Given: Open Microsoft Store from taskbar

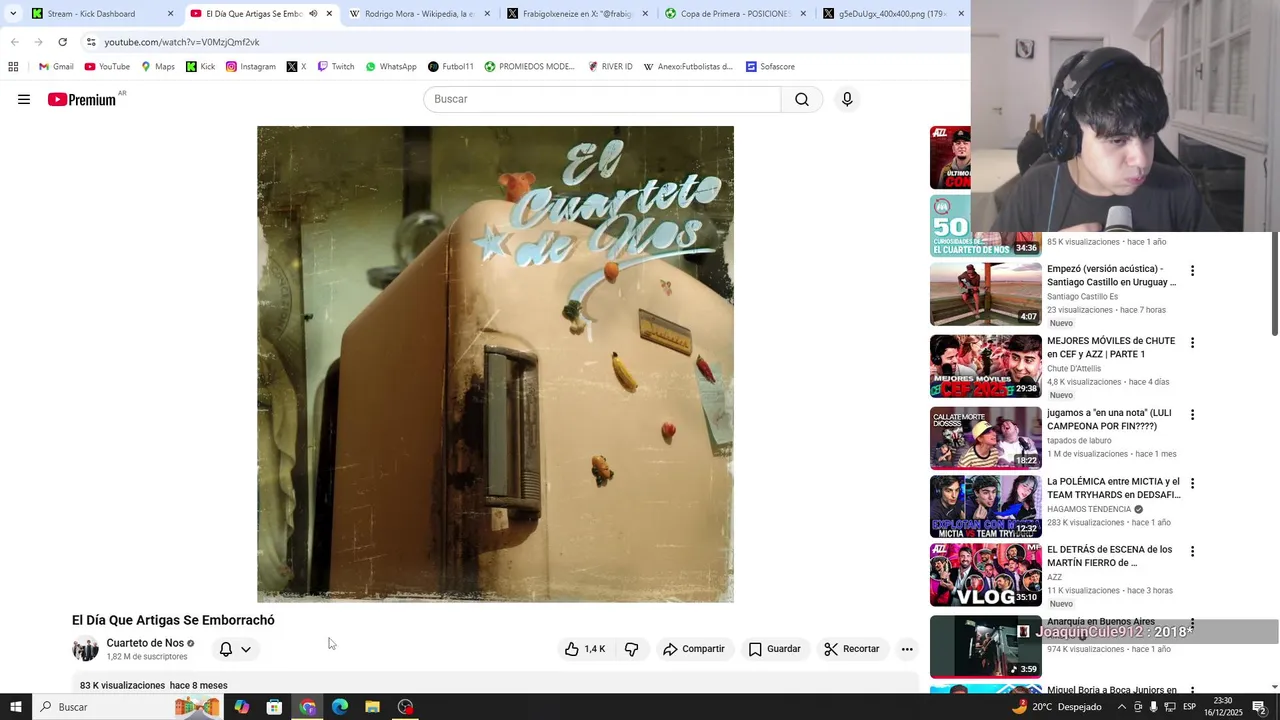Looking at the screenshot, I should pos(274,707).
